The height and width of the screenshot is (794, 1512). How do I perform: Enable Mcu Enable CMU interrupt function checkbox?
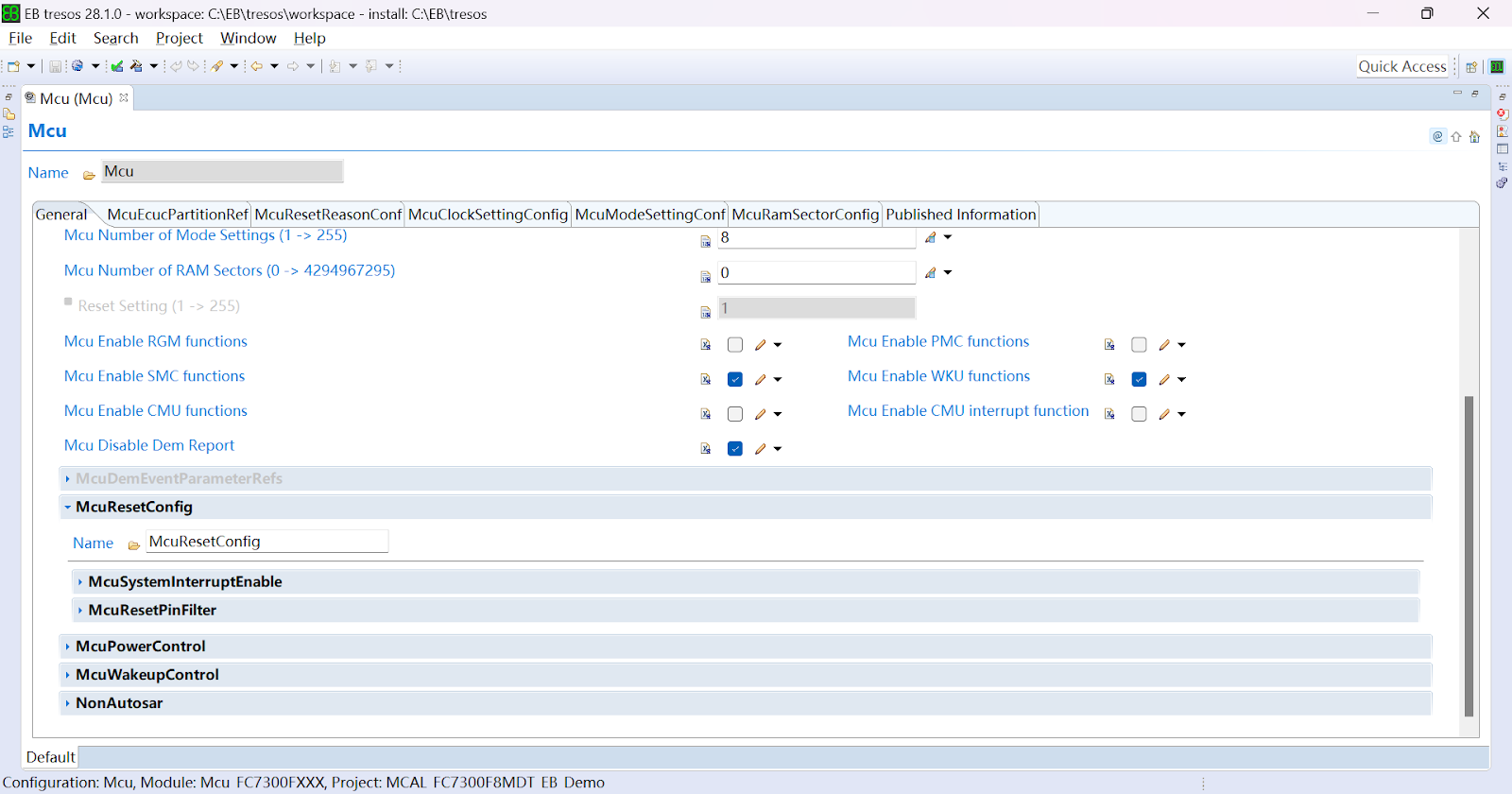click(x=1139, y=414)
